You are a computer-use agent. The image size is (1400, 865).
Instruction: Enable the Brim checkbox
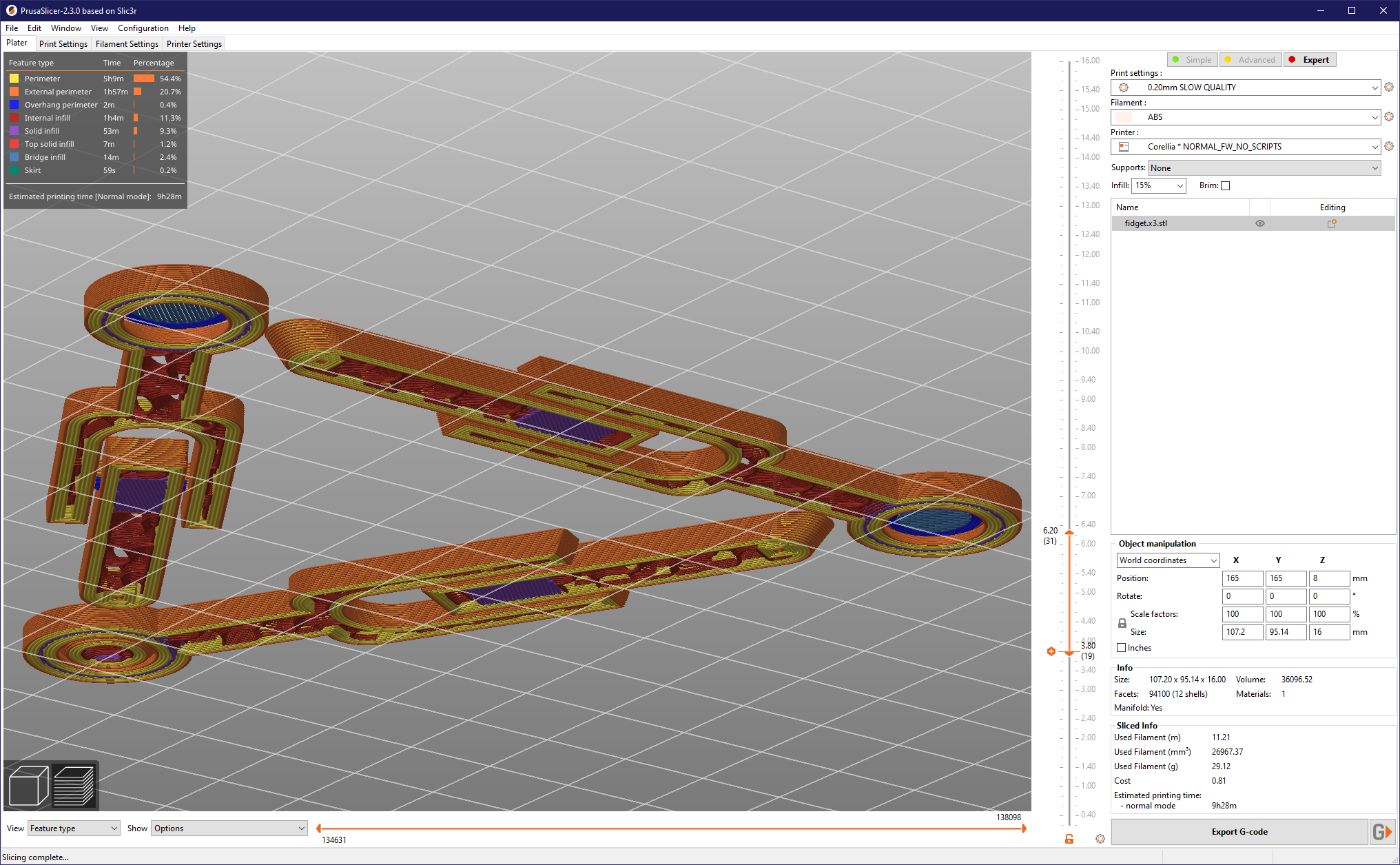click(x=1225, y=185)
